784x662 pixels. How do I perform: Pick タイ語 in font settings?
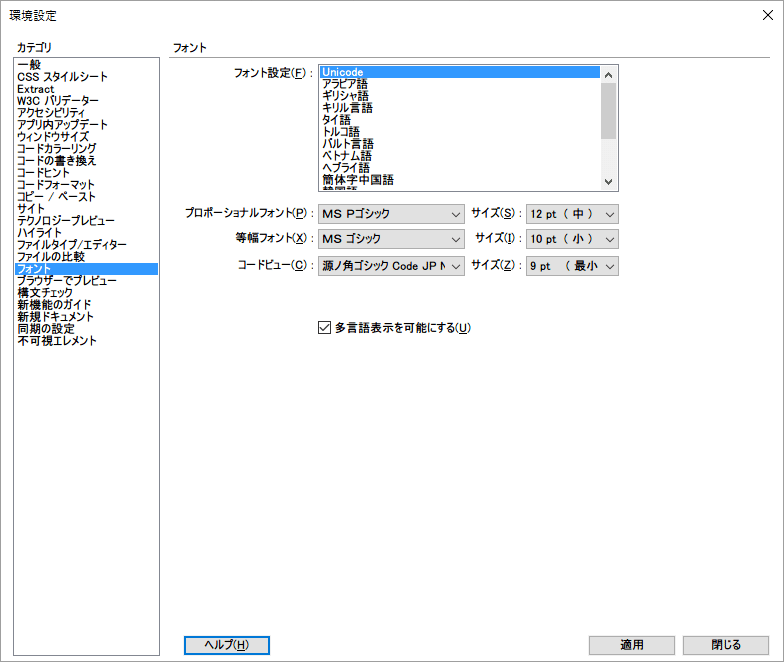[460, 120]
